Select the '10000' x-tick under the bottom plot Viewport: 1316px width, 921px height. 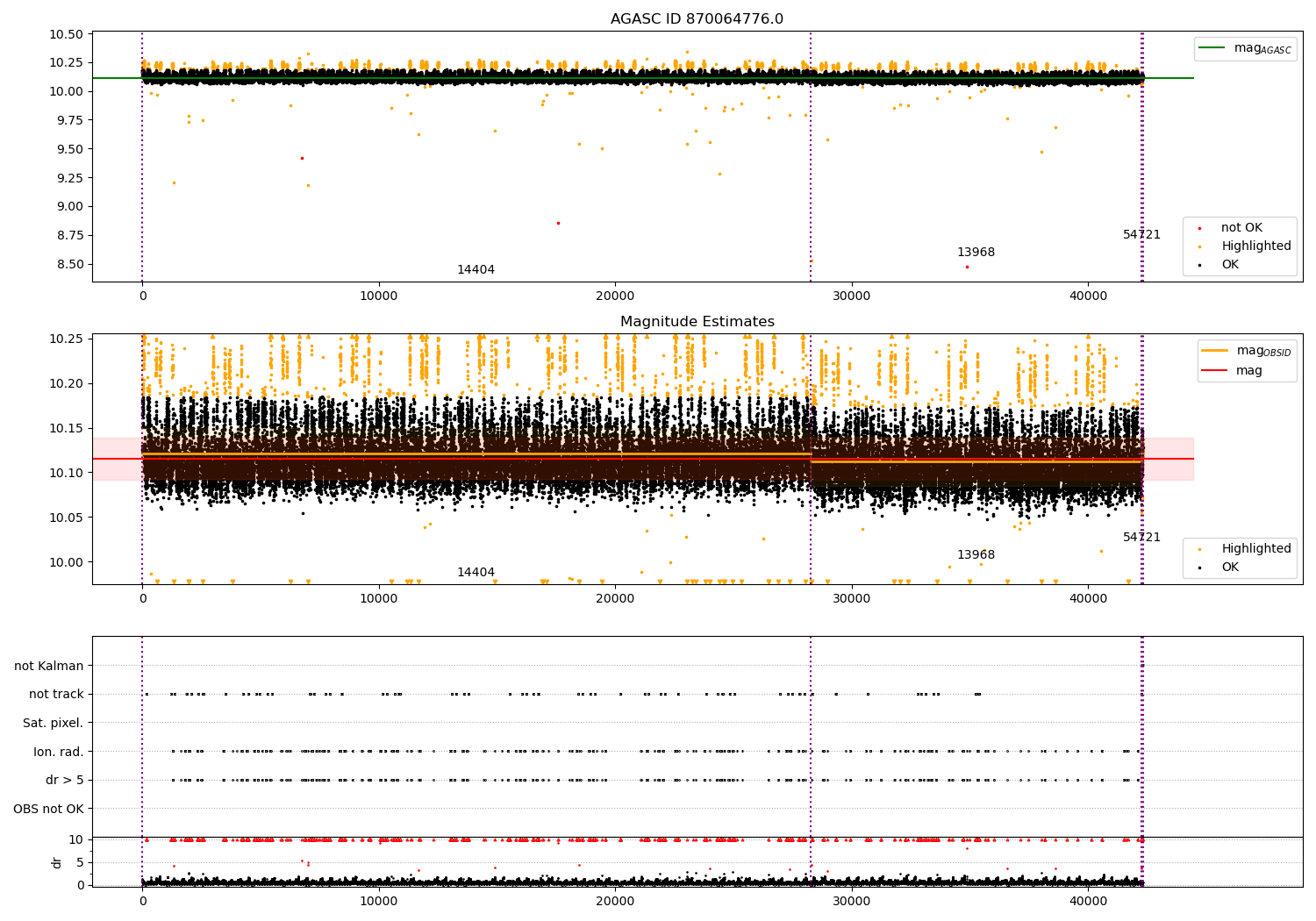pos(379,901)
